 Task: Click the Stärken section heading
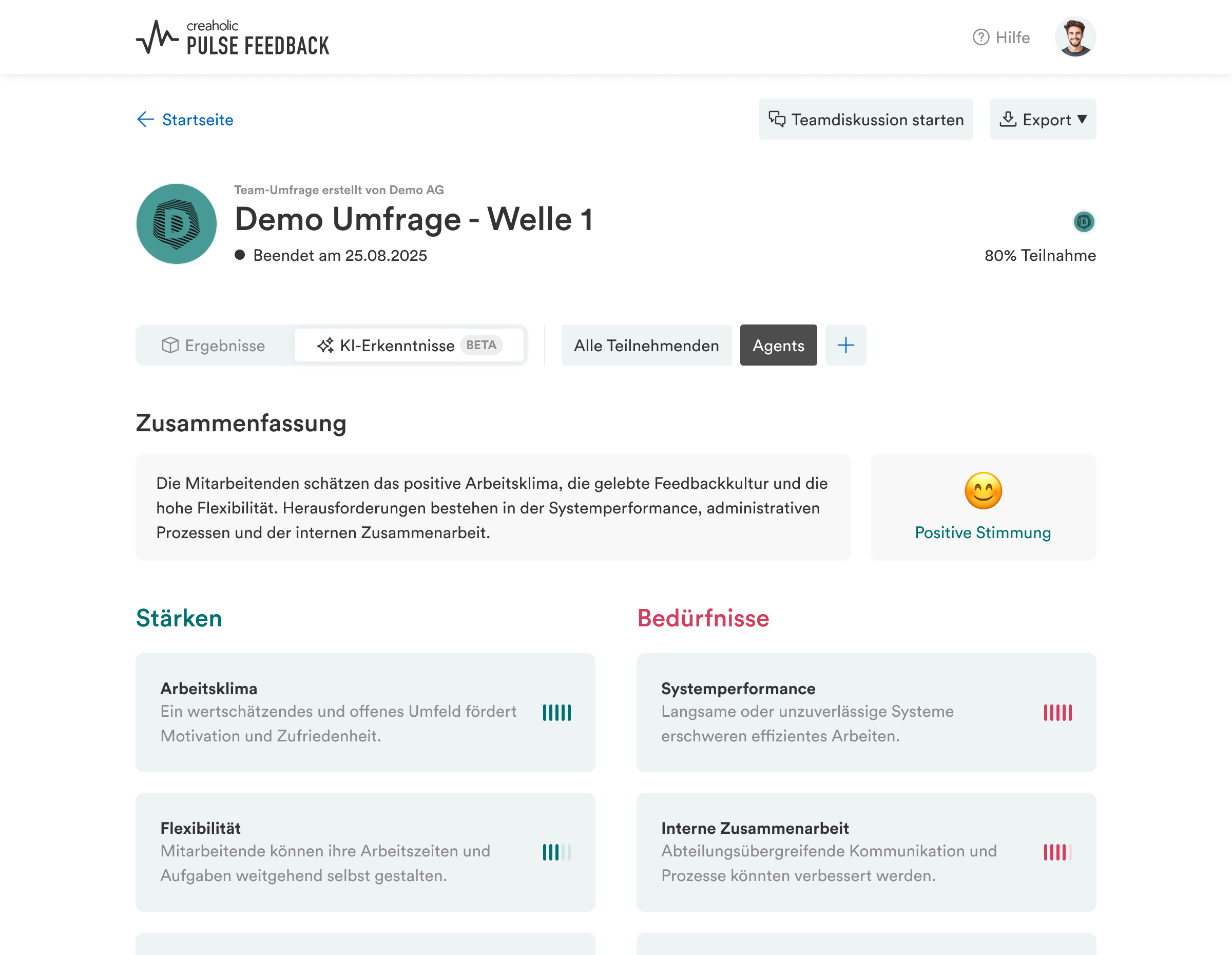pyautogui.click(x=179, y=618)
